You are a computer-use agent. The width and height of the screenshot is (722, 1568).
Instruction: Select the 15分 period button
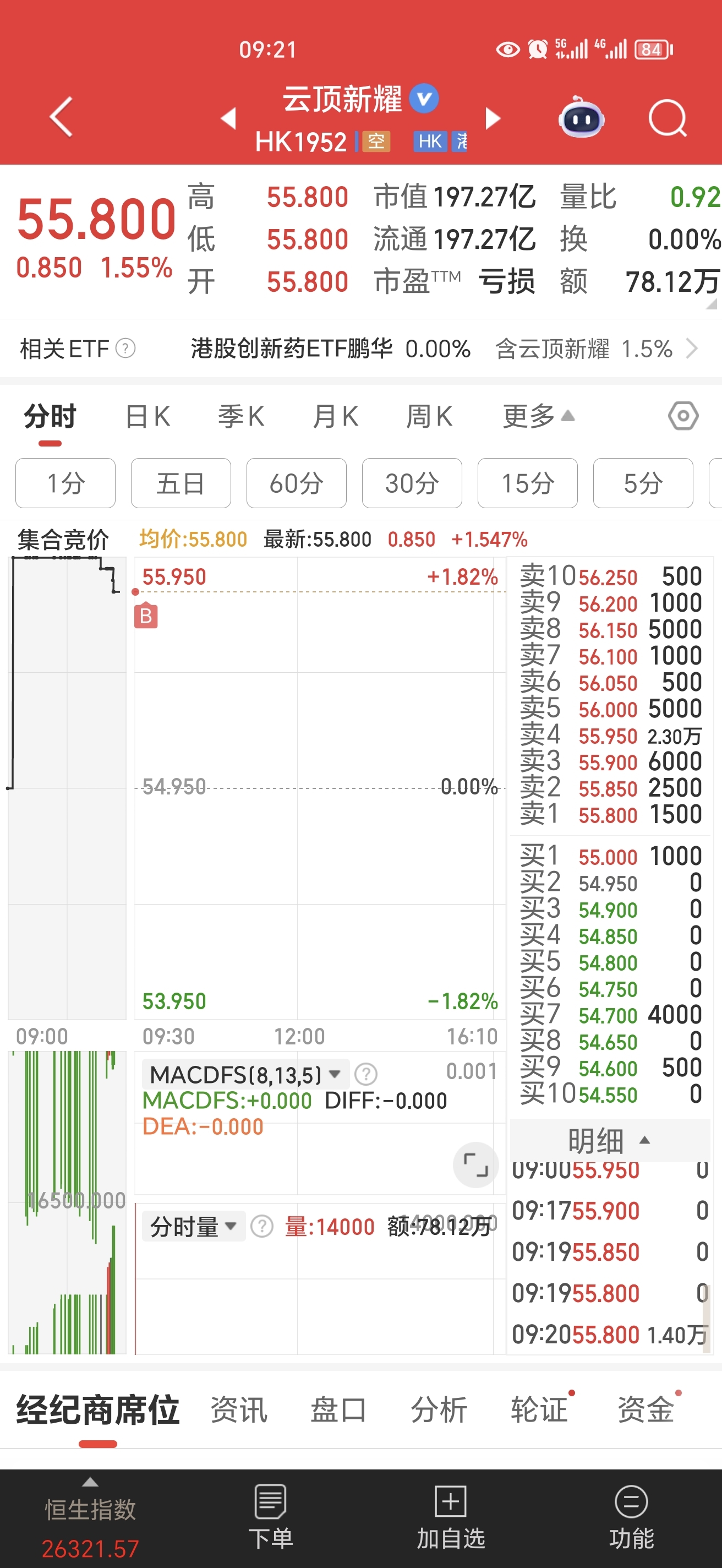[527, 483]
